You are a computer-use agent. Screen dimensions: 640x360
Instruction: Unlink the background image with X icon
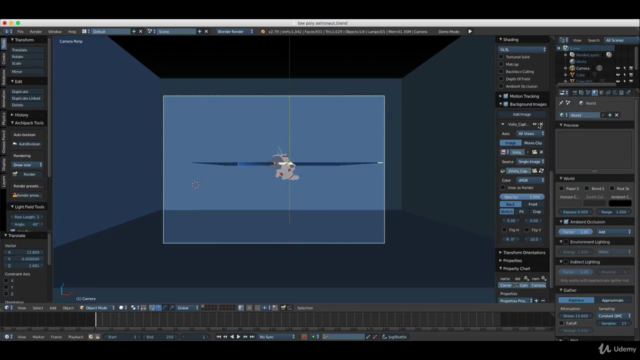(541, 152)
